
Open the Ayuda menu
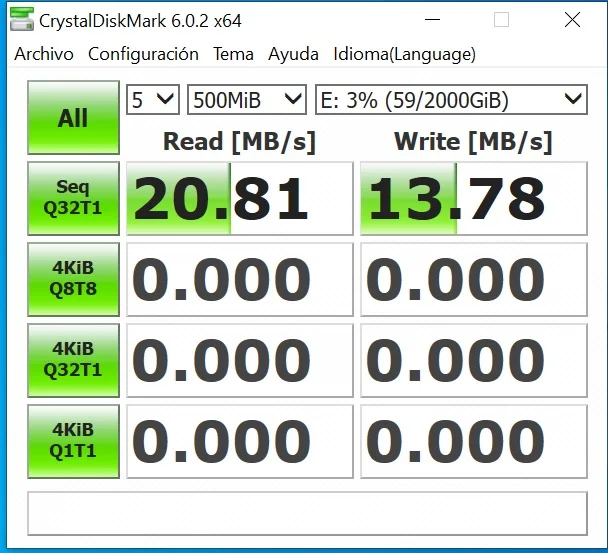(293, 54)
